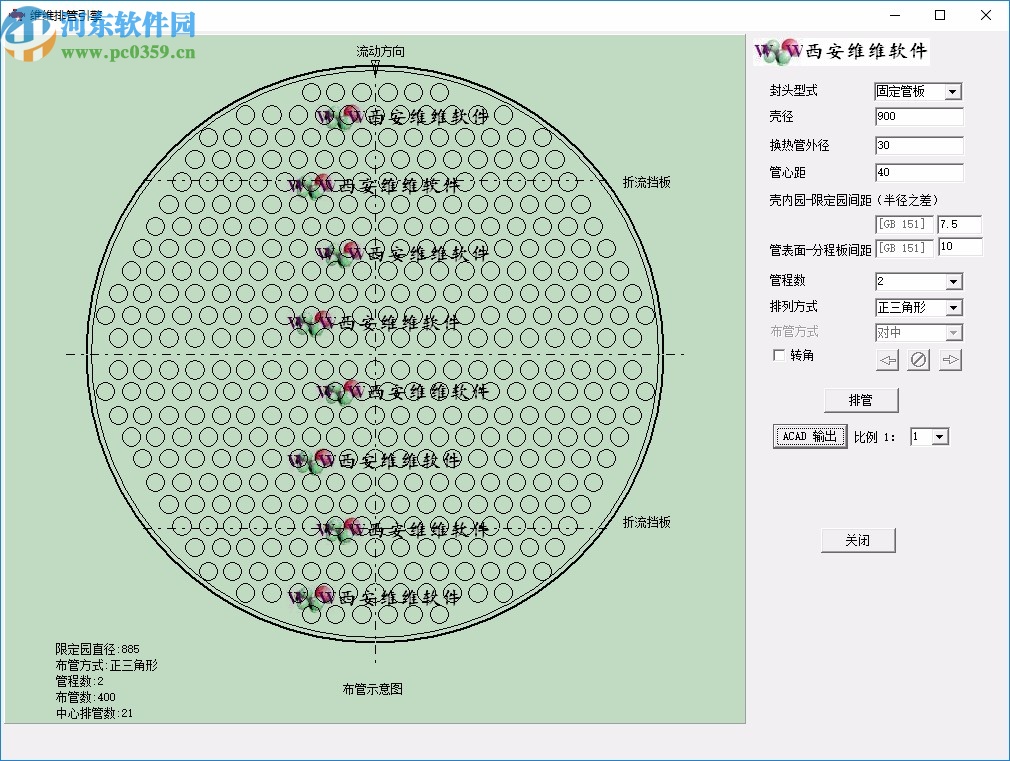Click the [GB 151] button beside value 10
The image size is (1010, 761).
pos(903,247)
